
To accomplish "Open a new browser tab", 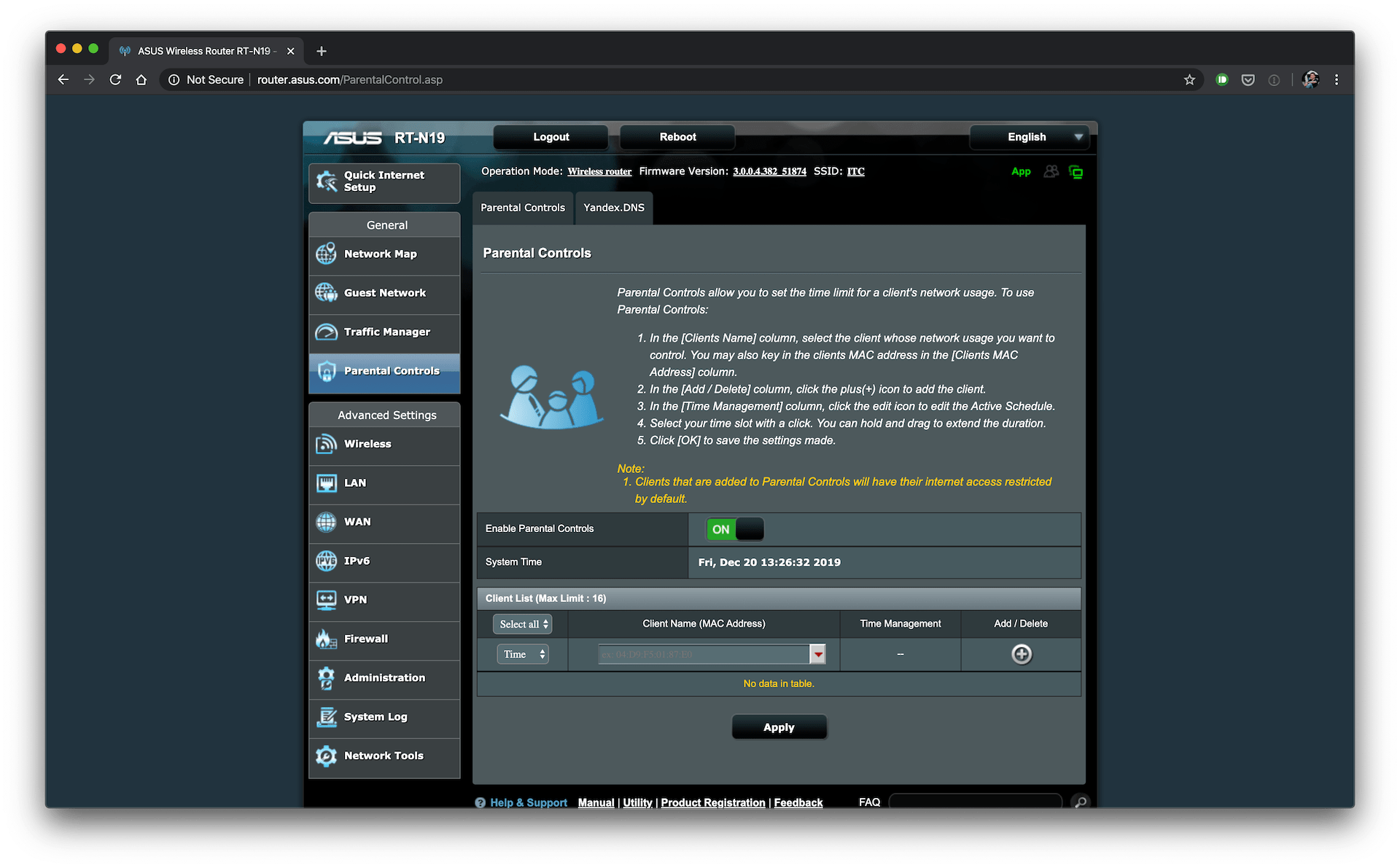I will pos(321,51).
